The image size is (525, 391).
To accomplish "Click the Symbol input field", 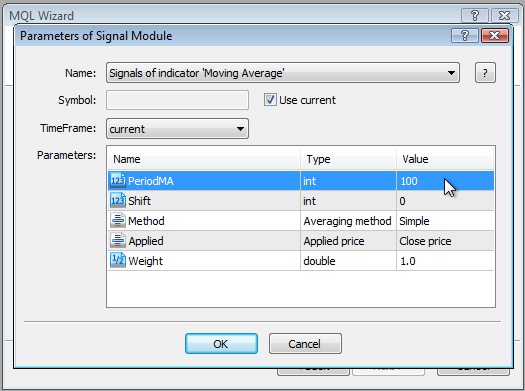I will [177, 100].
